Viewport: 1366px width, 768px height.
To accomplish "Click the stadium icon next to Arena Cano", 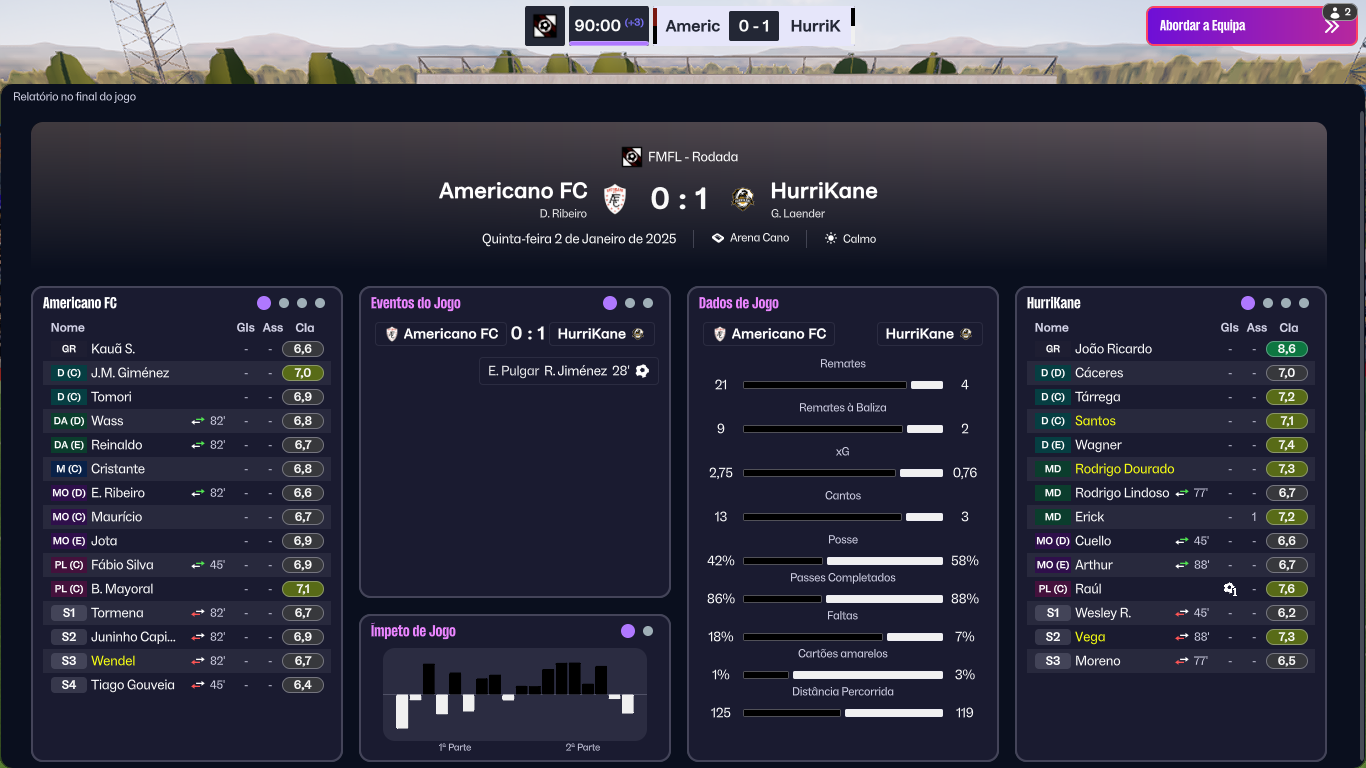I will [717, 238].
